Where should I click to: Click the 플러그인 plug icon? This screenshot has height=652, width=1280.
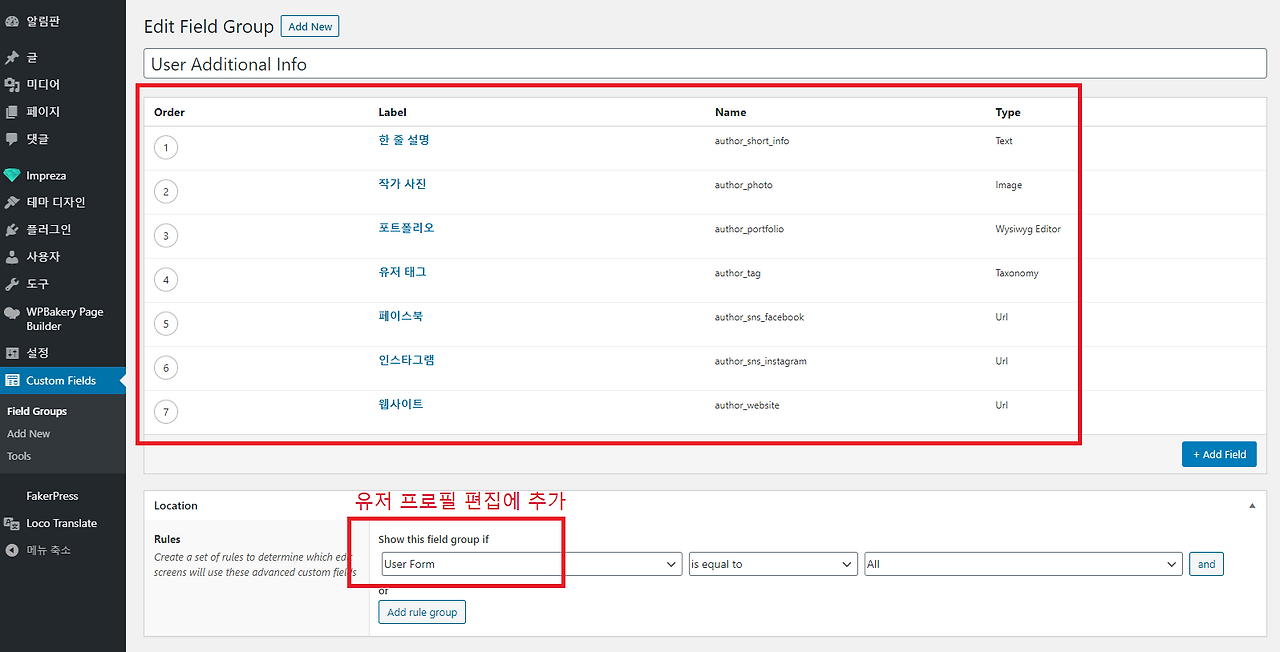click(x=12, y=230)
